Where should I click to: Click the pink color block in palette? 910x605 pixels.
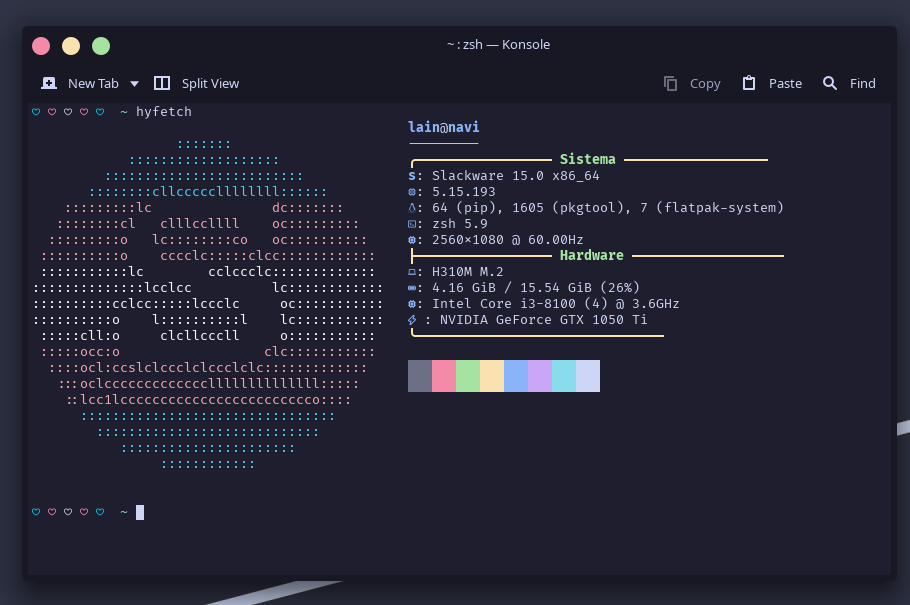click(x=444, y=376)
